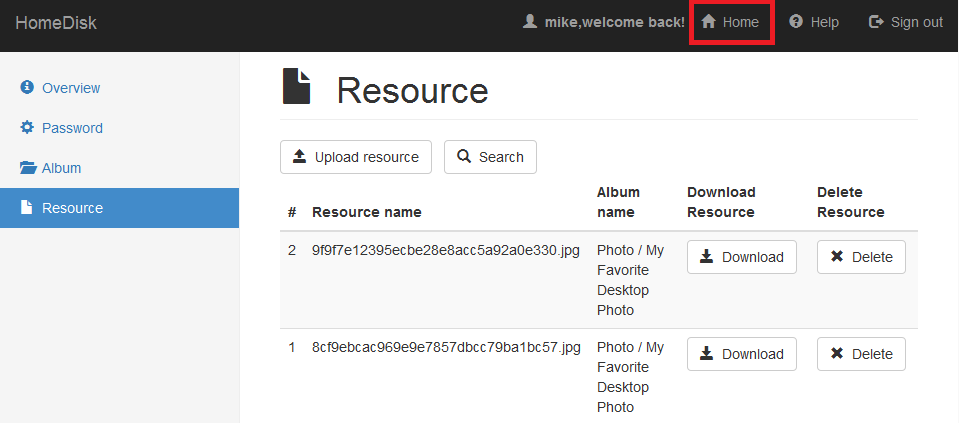Click Upload resource button
Viewport: 959px width, 423px height.
click(x=356, y=157)
